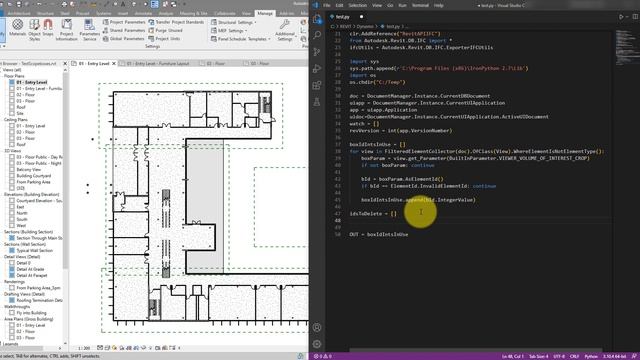Switch to the View ribbon tab in Revit
This screenshot has width=640, height=360.
click(x=246, y=13)
